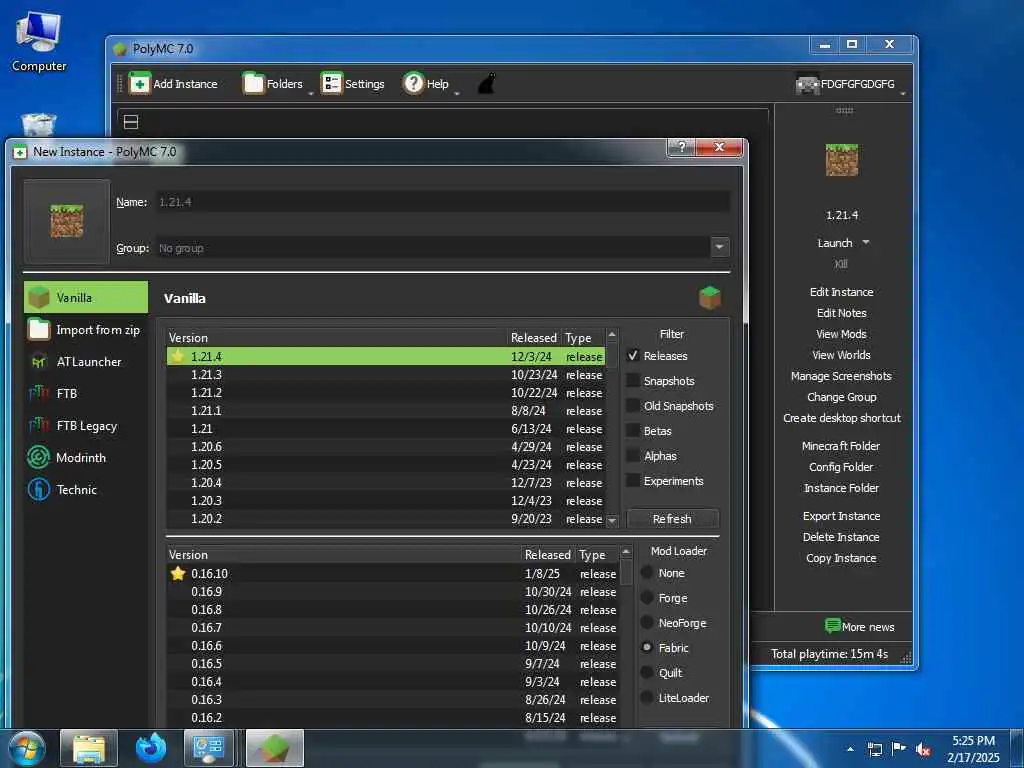Open Windows Start orb
1024x768 pixels.
[x=27, y=748]
